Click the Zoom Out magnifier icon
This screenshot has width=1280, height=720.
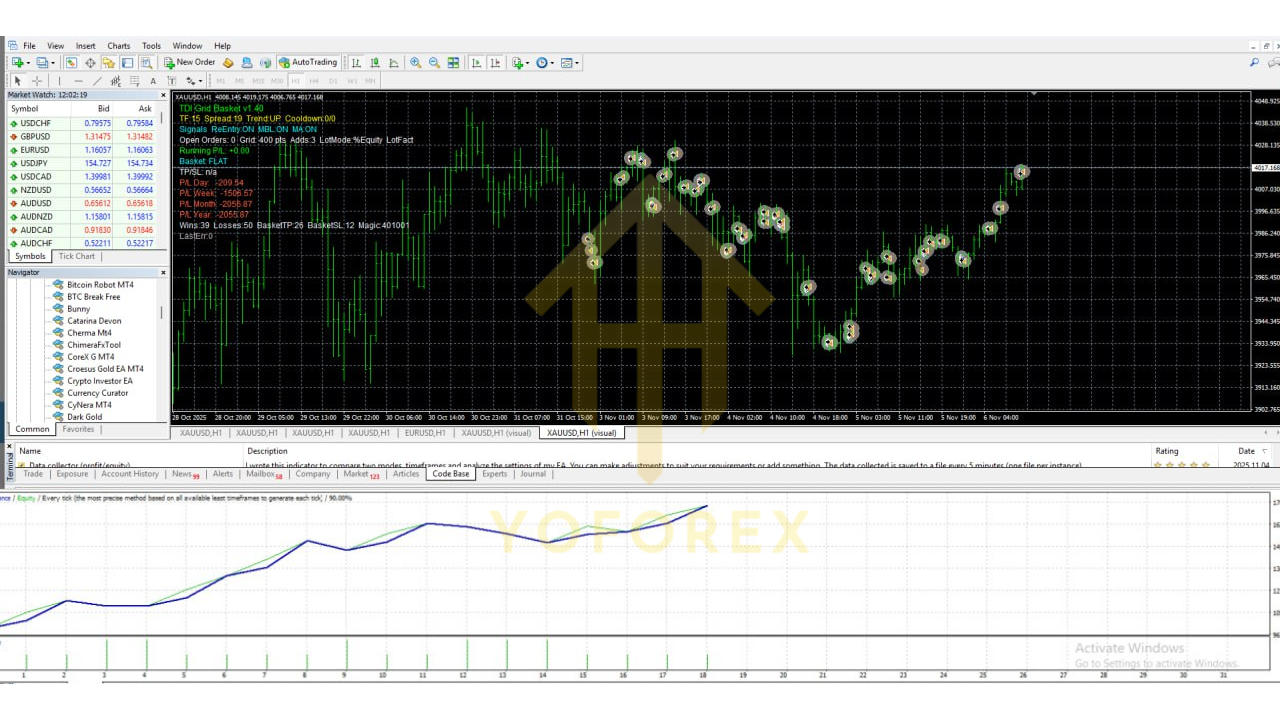coord(434,62)
